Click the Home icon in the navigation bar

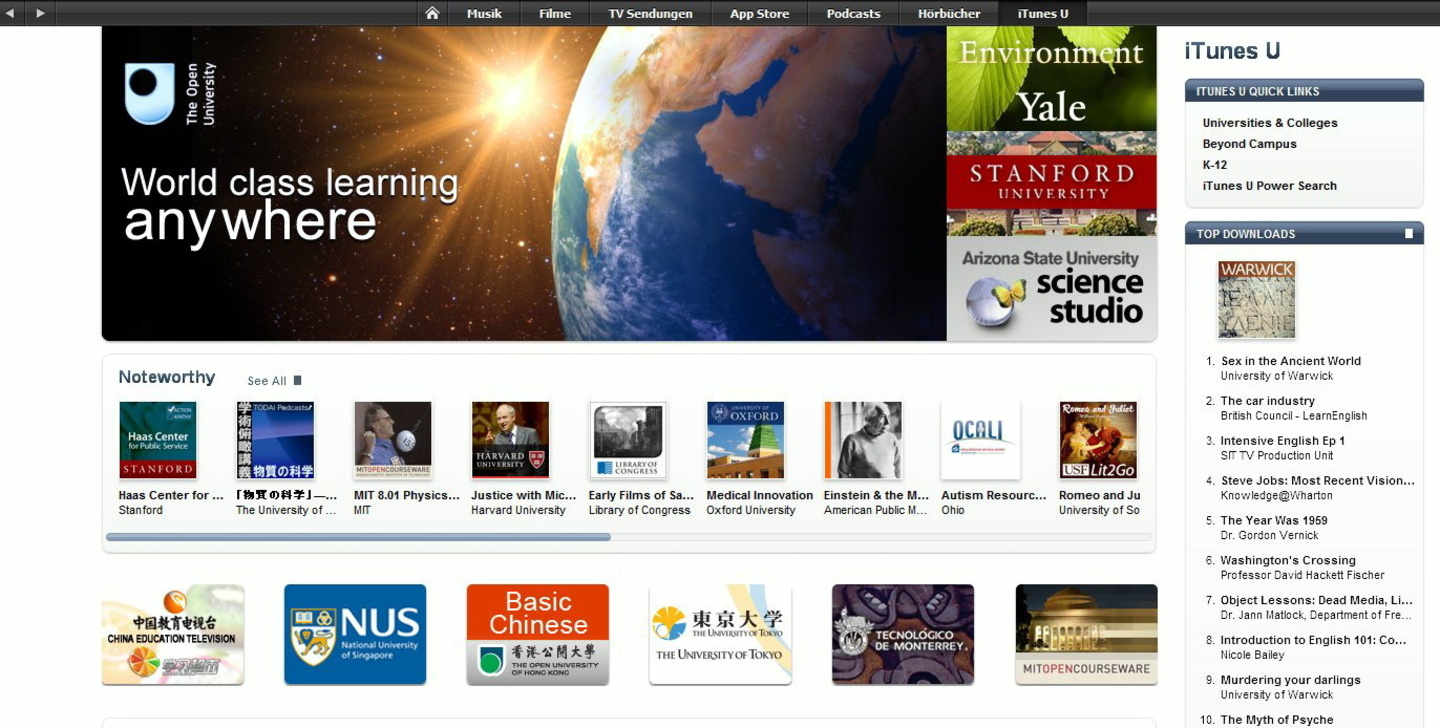(x=432, y=13)
